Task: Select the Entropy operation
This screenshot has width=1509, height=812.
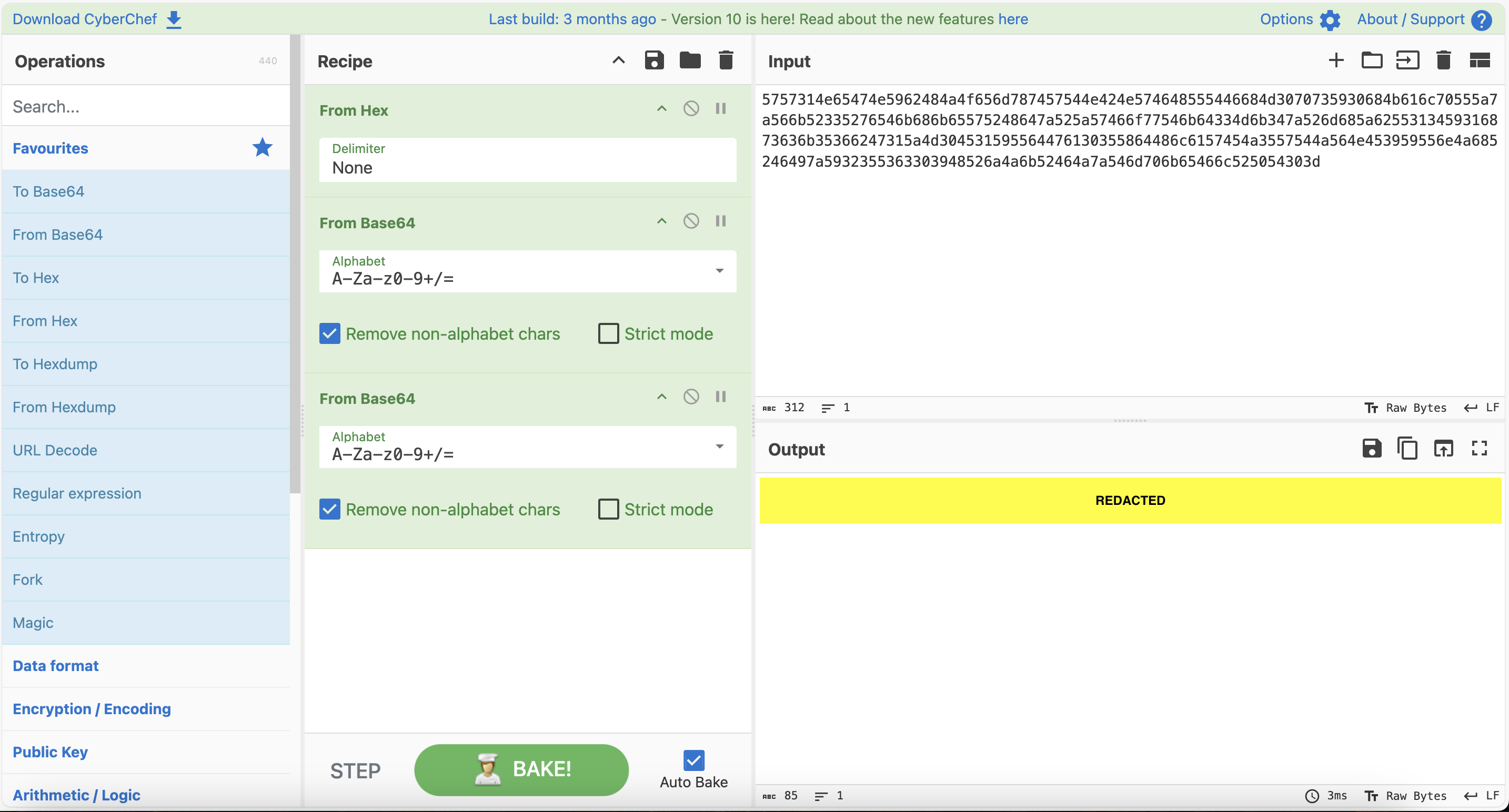Action: [146, 537]
